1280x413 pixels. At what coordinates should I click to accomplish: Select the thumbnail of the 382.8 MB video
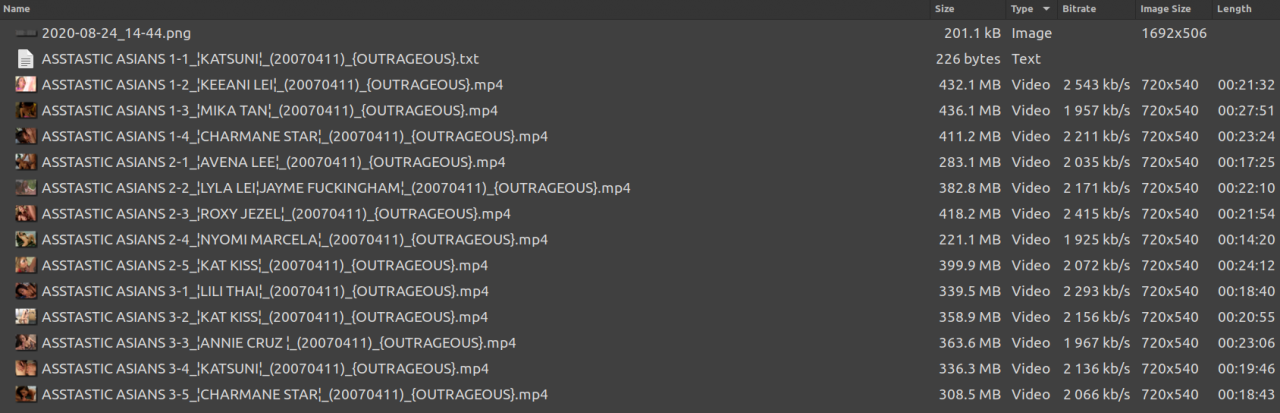coord(26,188)
